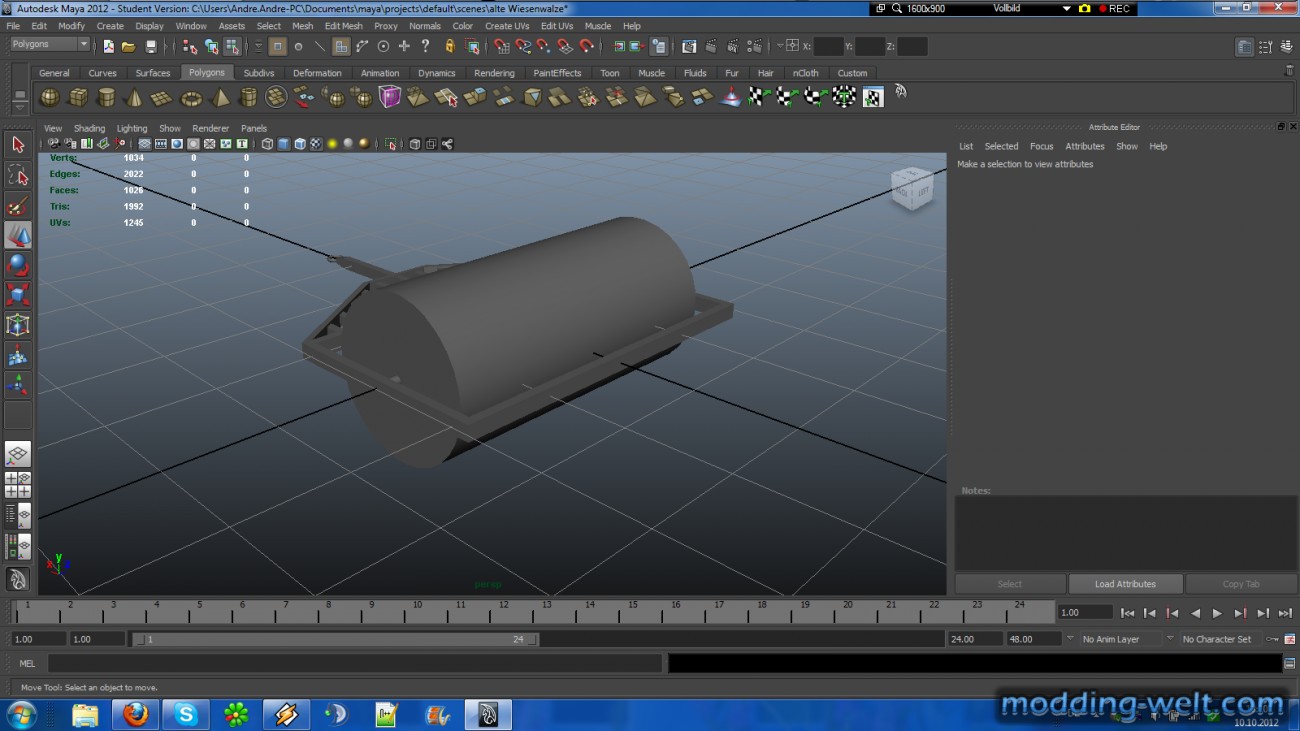The width and height of the screenshot is (1300, 731).
Task: Click the play forwards button
Action: pos(1217,613)
